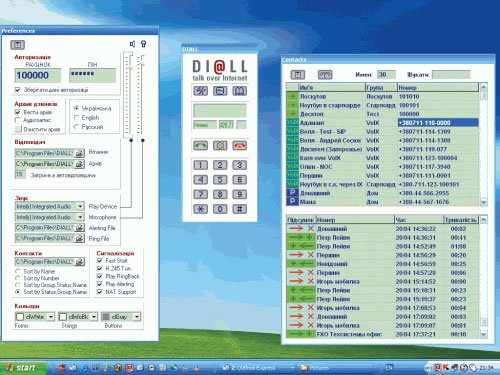Screen dimensions: 500x375
Task: Click the microphone icon in Preferences
Action: click(144, 44)
